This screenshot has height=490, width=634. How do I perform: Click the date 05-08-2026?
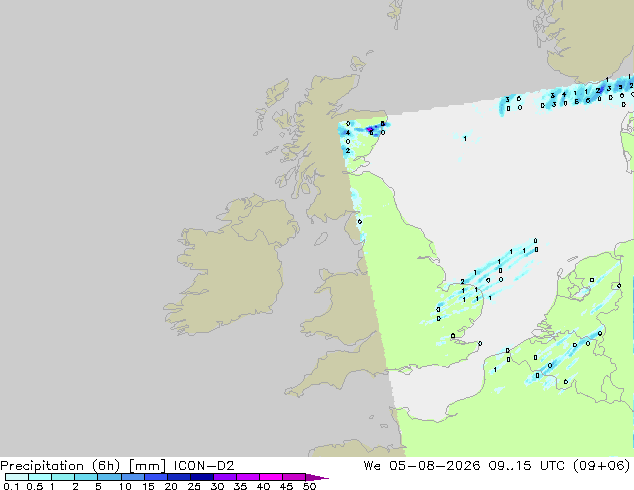tap(435, 466)
